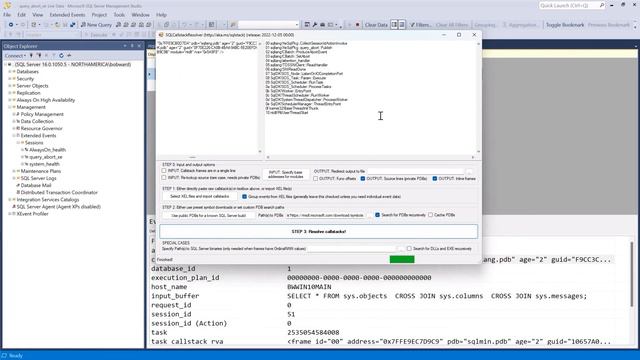Click STEP 3 Resolve callstacks button

pos(318,231)
